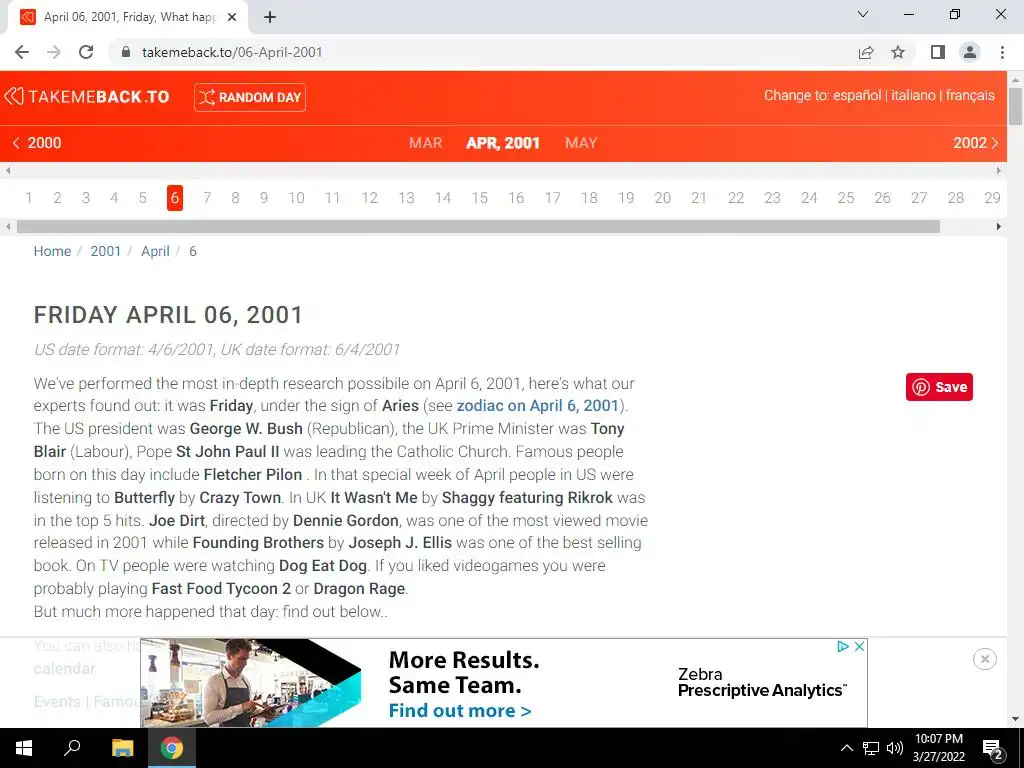Go to previous year 2000
The height and width of the screenshot is (768, 1024).
(x=37, y=143)
